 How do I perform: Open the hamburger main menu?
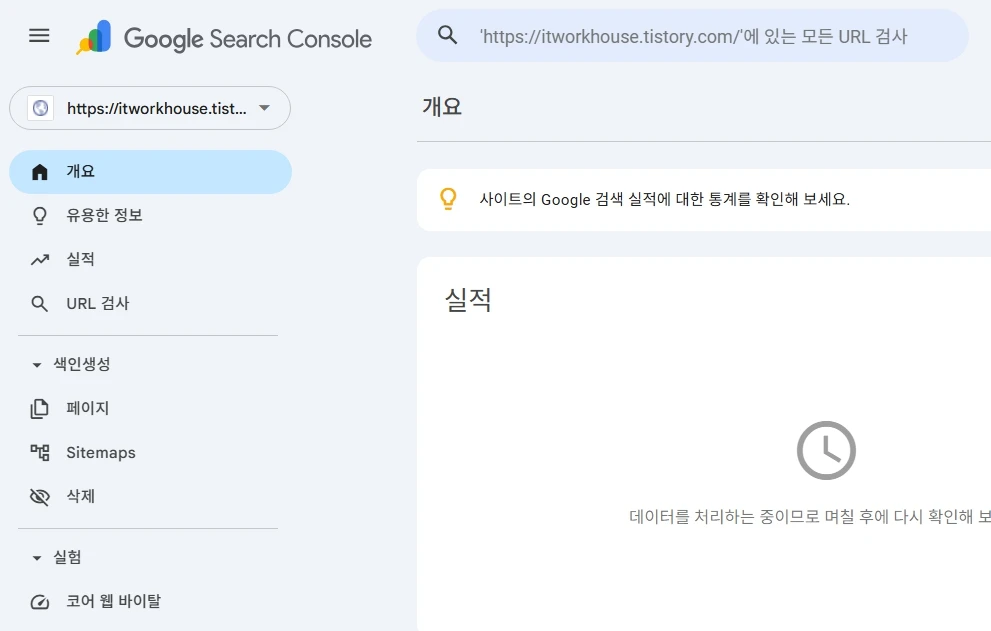pos(39,35)
